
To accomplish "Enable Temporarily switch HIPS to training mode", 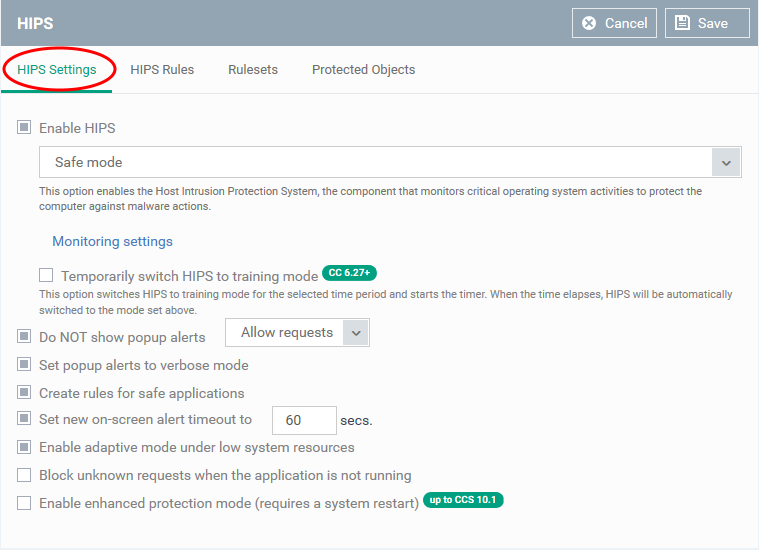I will pos(46,275).
